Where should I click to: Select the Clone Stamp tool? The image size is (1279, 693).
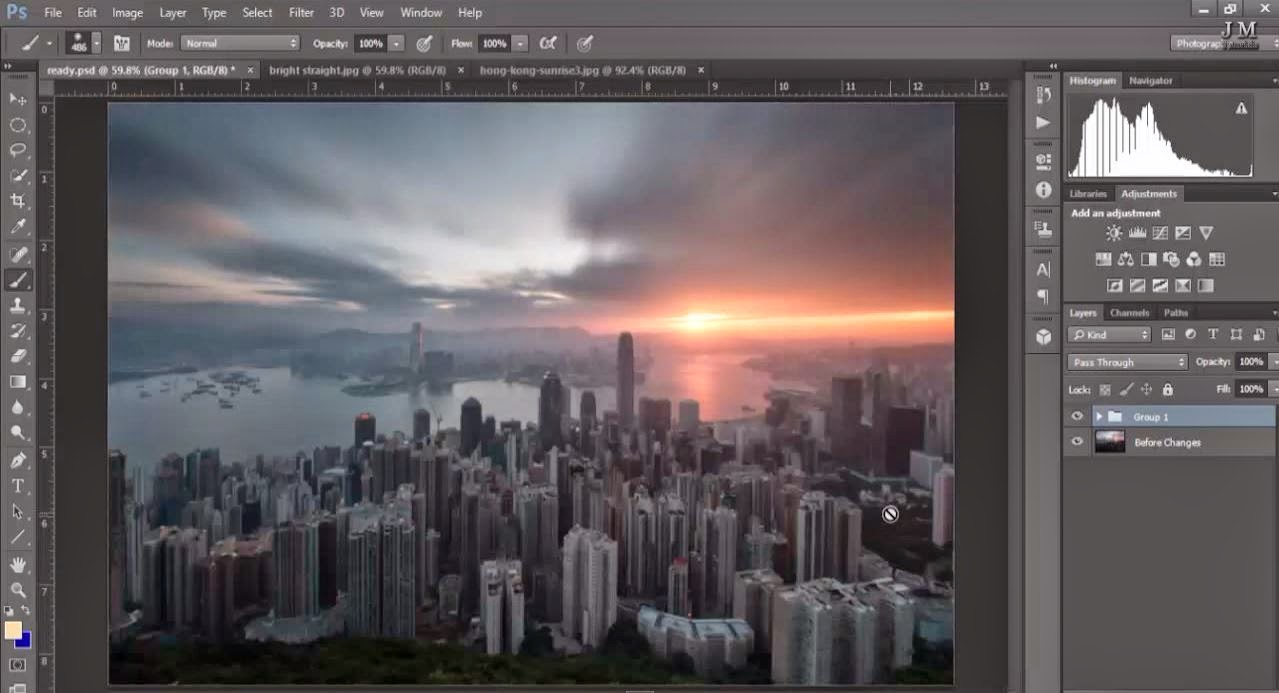pos(17,306)
